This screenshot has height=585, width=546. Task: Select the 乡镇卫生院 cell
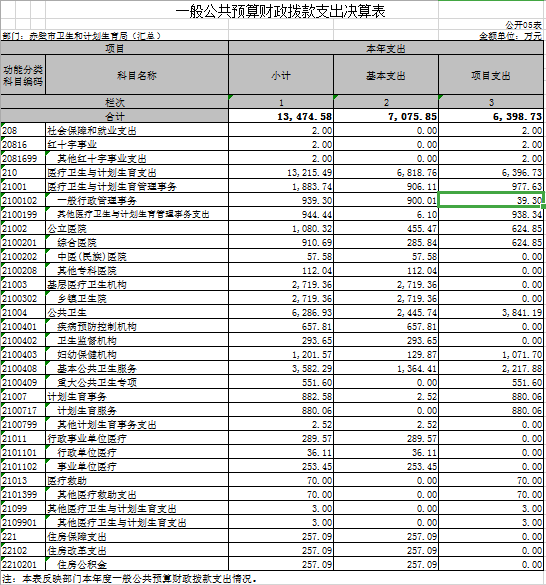tap(137, 298)
